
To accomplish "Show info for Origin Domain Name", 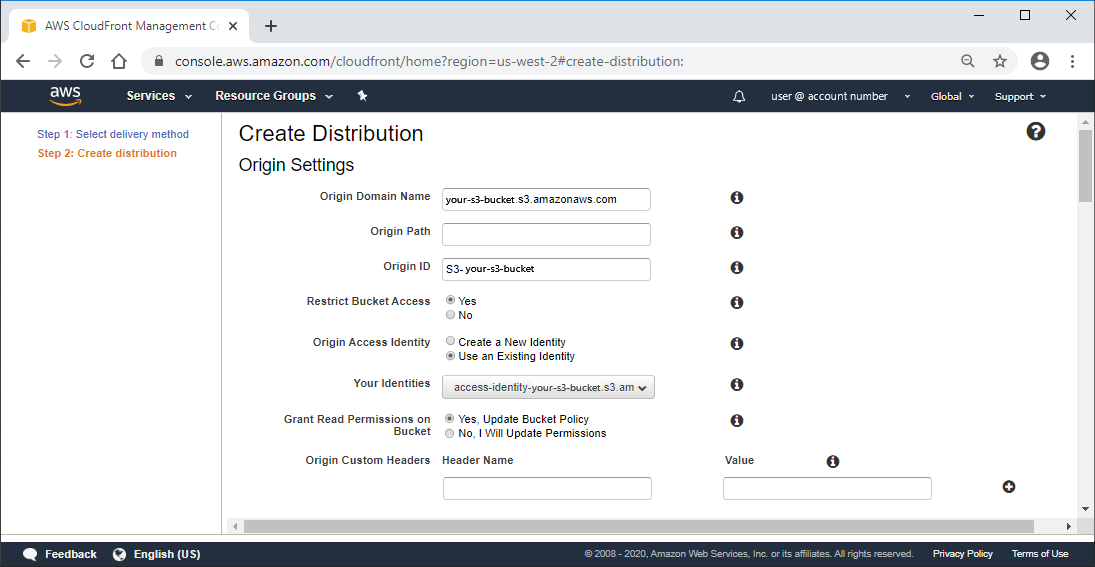I will [x=736, y=198].
